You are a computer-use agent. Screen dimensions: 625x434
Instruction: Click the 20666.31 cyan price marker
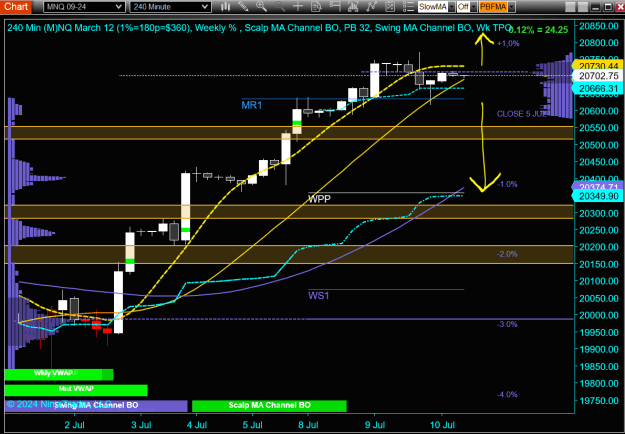pos(597,88)
